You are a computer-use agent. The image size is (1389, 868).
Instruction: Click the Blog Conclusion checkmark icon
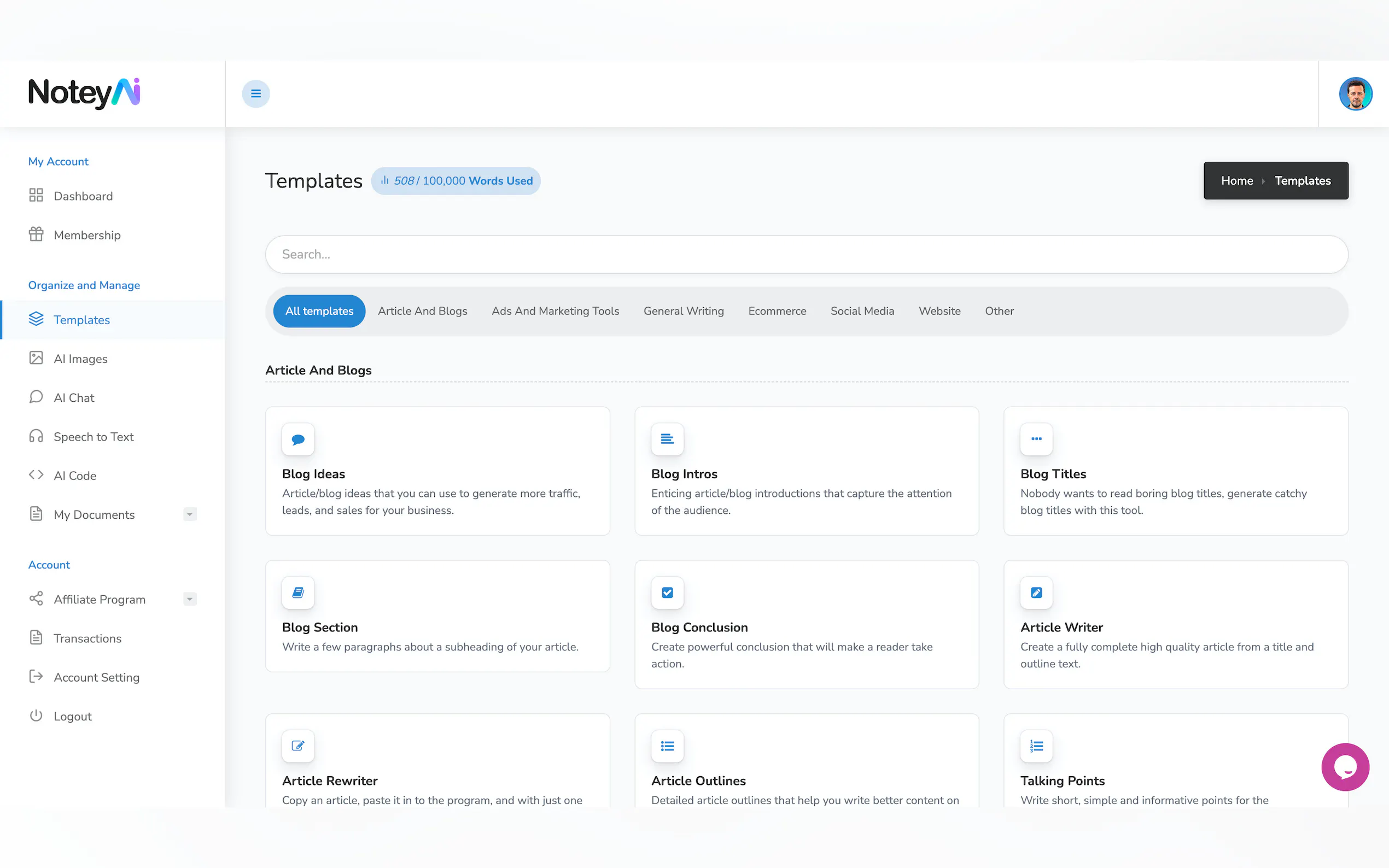coord(667,593)
